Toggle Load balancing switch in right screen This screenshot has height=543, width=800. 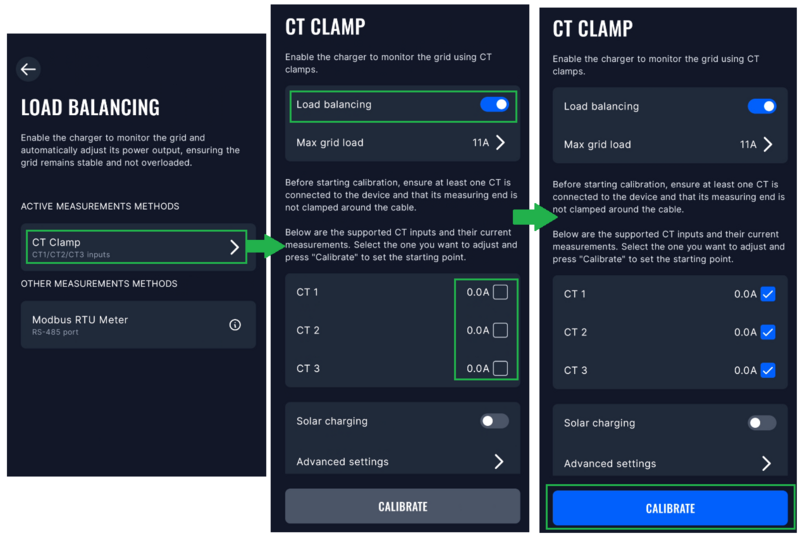(x=762, y=107)
